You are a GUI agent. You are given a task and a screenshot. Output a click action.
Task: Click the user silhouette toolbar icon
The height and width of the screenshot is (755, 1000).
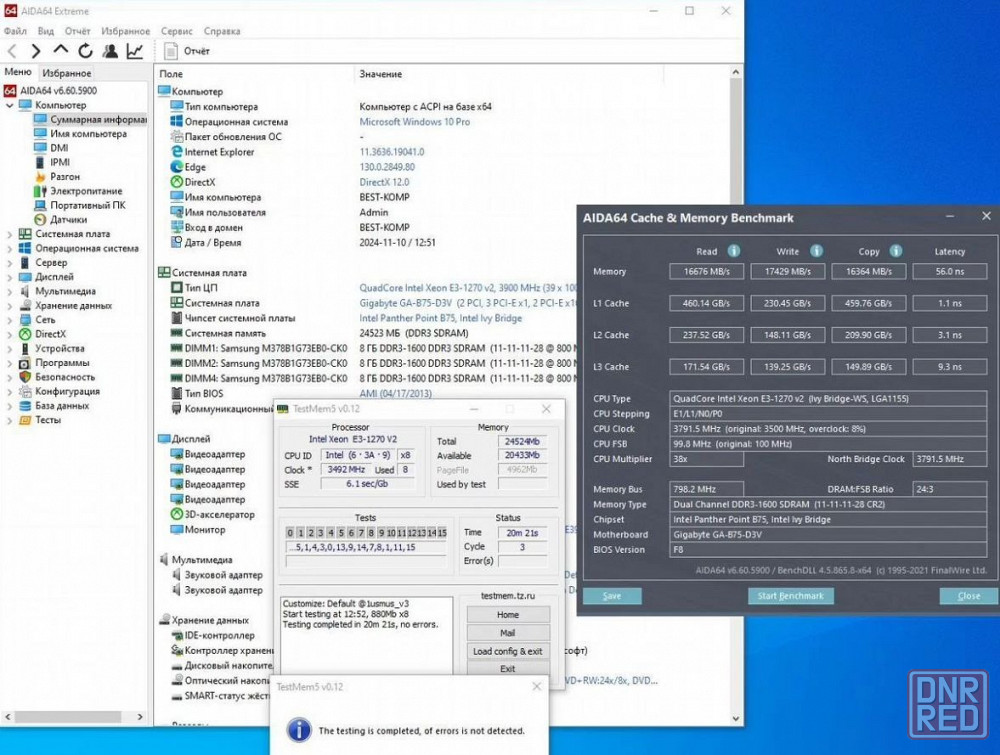pos(110,51)
